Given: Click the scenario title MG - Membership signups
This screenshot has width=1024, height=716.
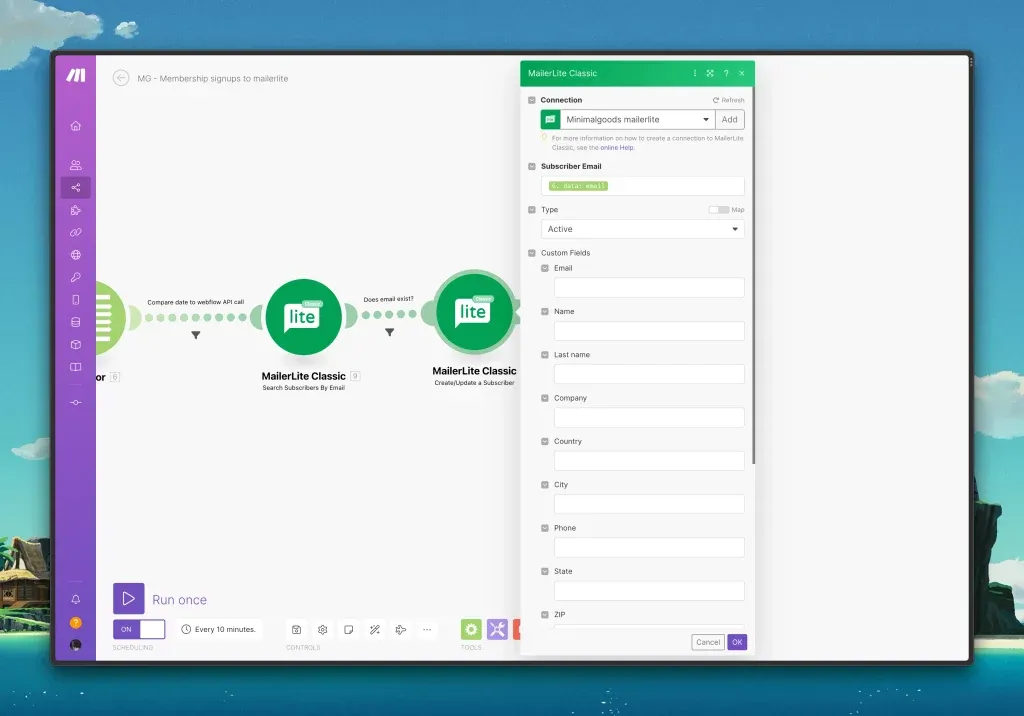Looking at the screenshot, I should pos(212,78).
